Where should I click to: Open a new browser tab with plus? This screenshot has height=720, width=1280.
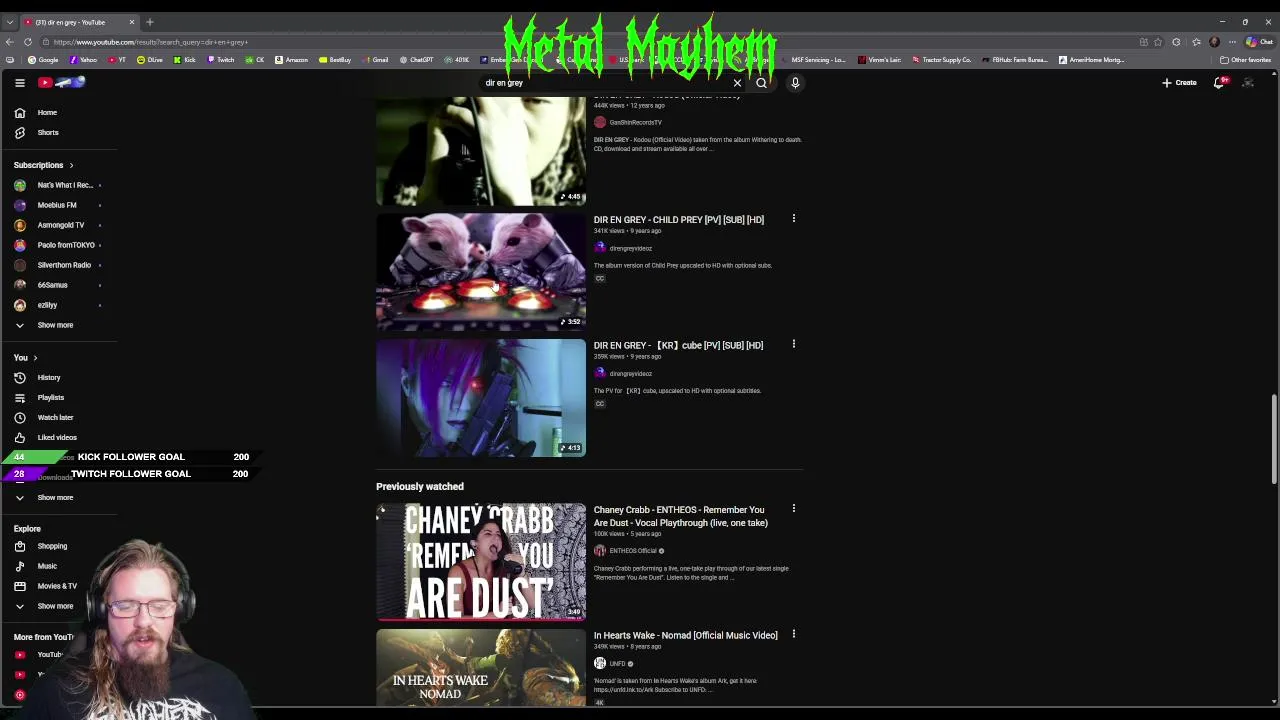point(150,22)
